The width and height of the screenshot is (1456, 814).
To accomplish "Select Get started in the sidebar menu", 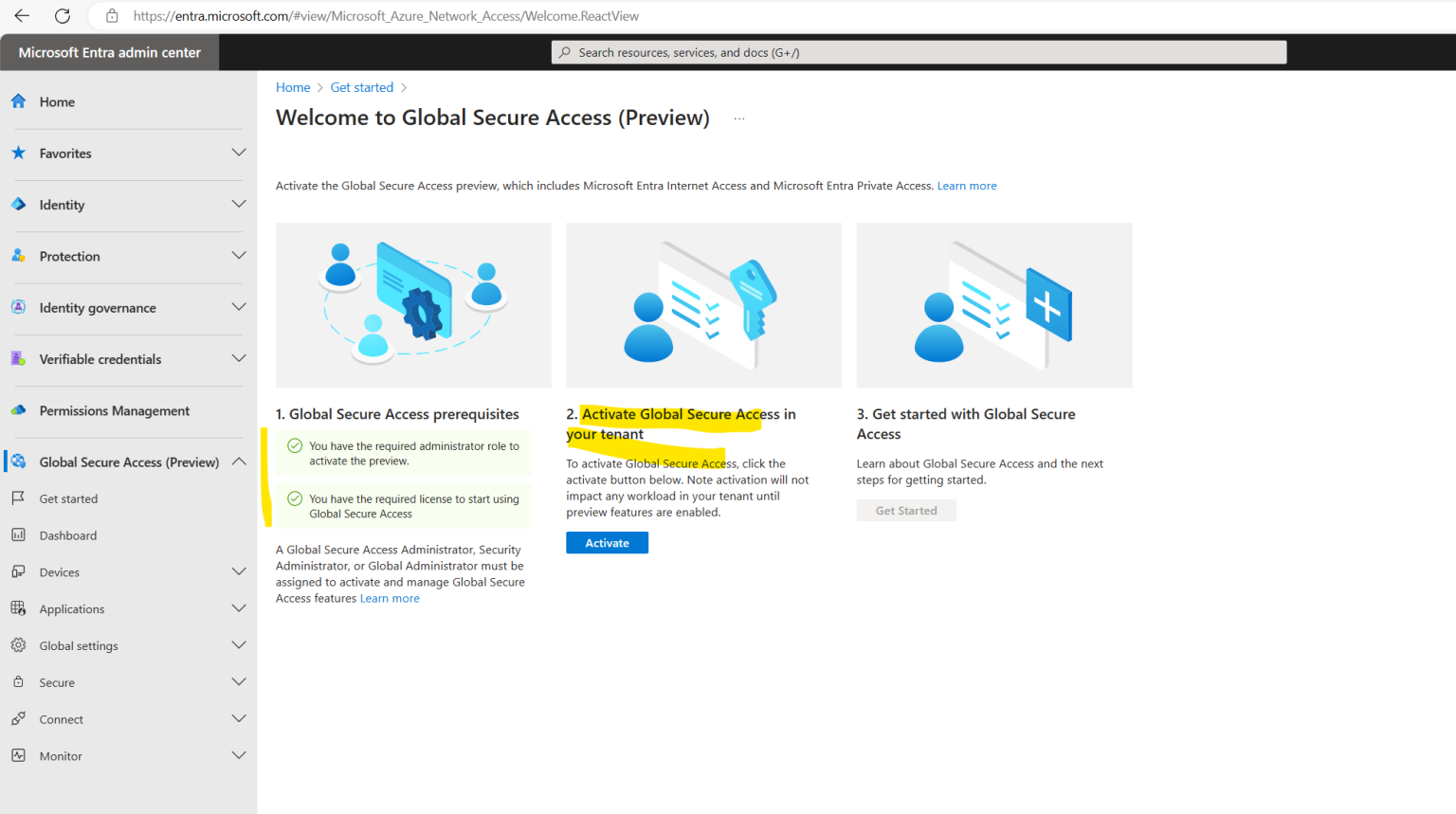I will [65, 497].
